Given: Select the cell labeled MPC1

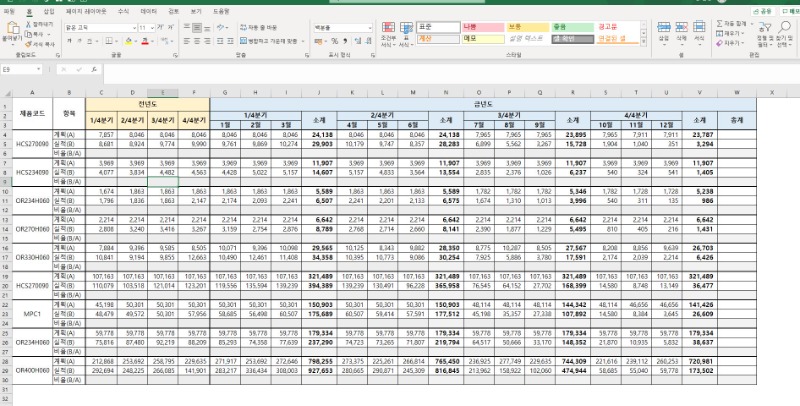Looking at the screenshot, I should (x=32, y=314).
